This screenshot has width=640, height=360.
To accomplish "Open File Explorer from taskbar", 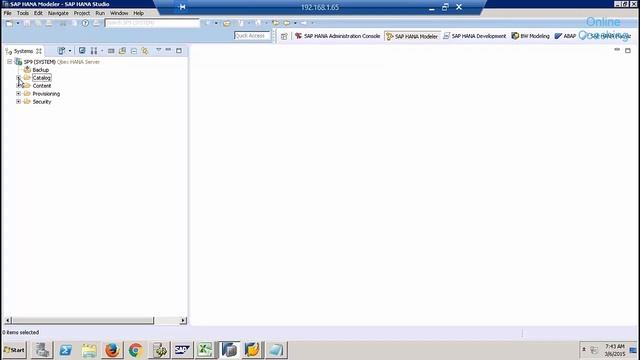I will click(89, 350).
